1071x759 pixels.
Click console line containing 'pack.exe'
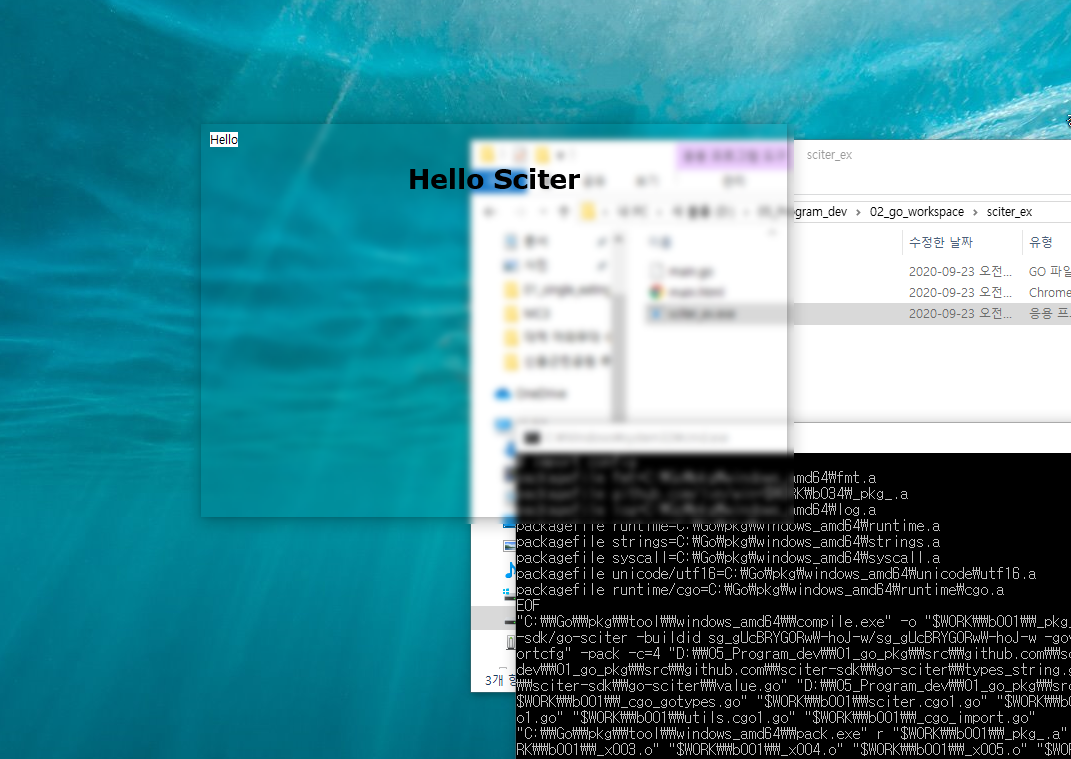click(x=793, y=734)
